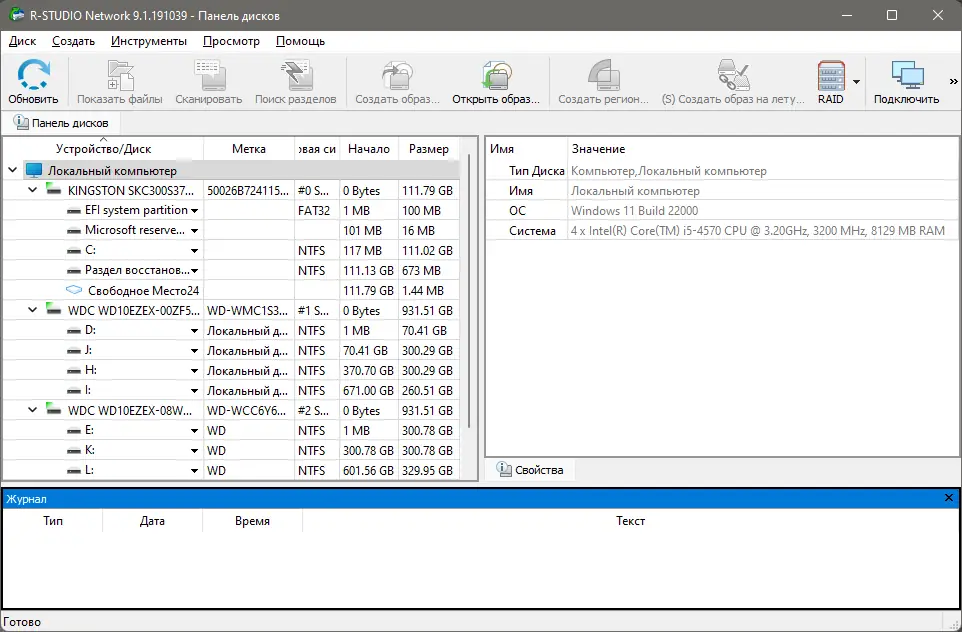Click the 260.51 GB size cell
Viewport: 962px width, 632px height.
[428, 390]
